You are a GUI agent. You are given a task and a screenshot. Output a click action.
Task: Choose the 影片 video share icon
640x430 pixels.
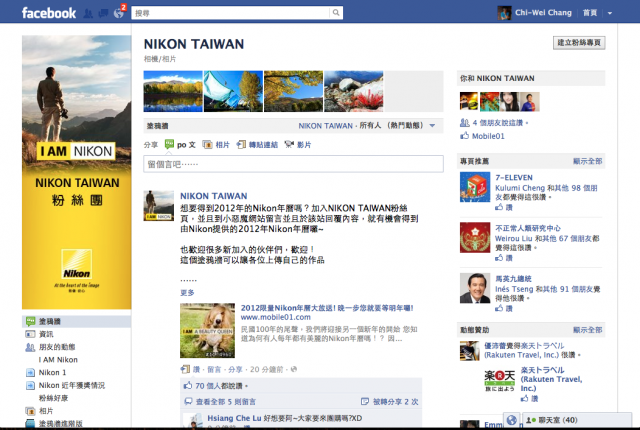click(x=289, y=144)
